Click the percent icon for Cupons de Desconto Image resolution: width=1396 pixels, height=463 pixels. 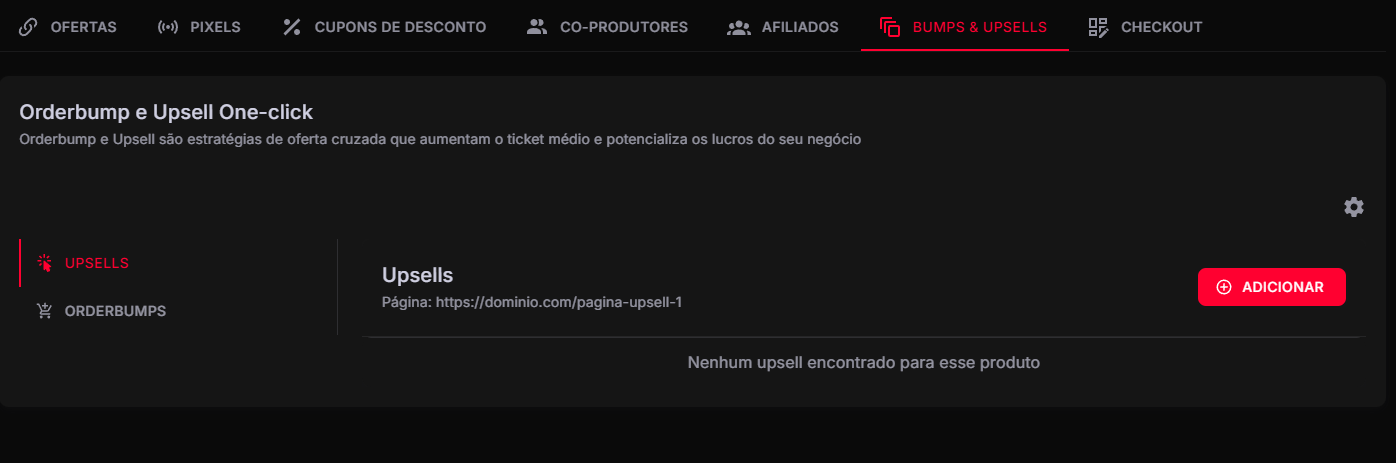click(x=292, y=27)
